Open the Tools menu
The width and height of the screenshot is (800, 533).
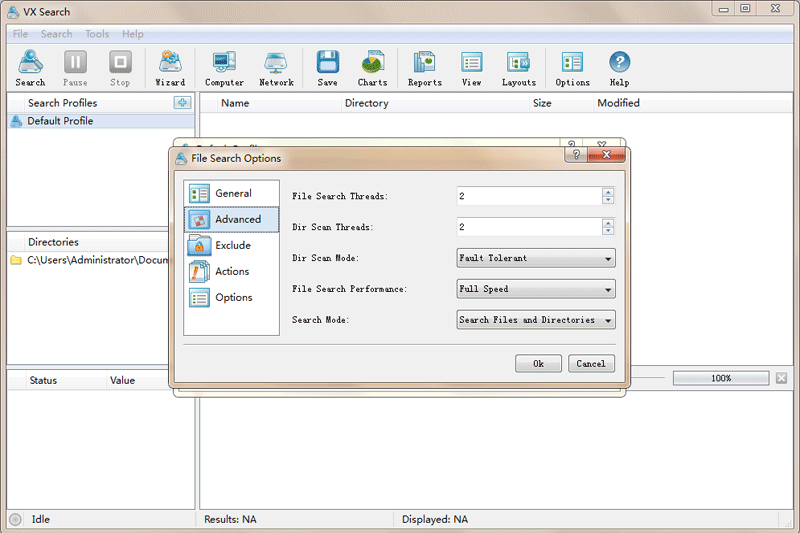tap(97, 34)
